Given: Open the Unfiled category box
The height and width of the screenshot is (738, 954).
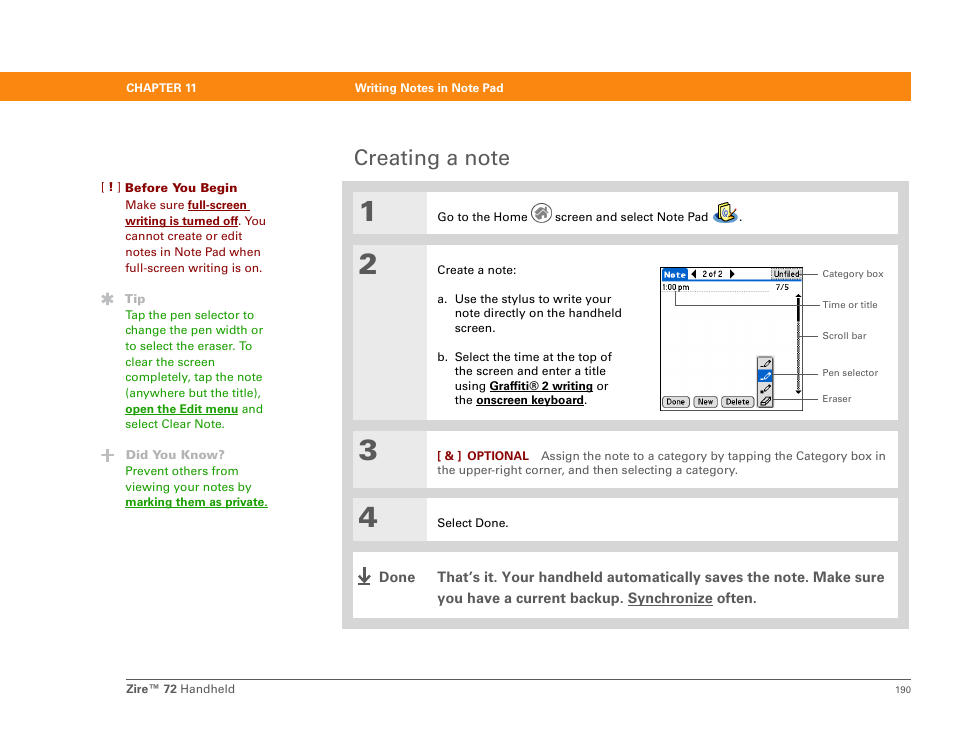Looking at the screenshot, I should 786,274.
